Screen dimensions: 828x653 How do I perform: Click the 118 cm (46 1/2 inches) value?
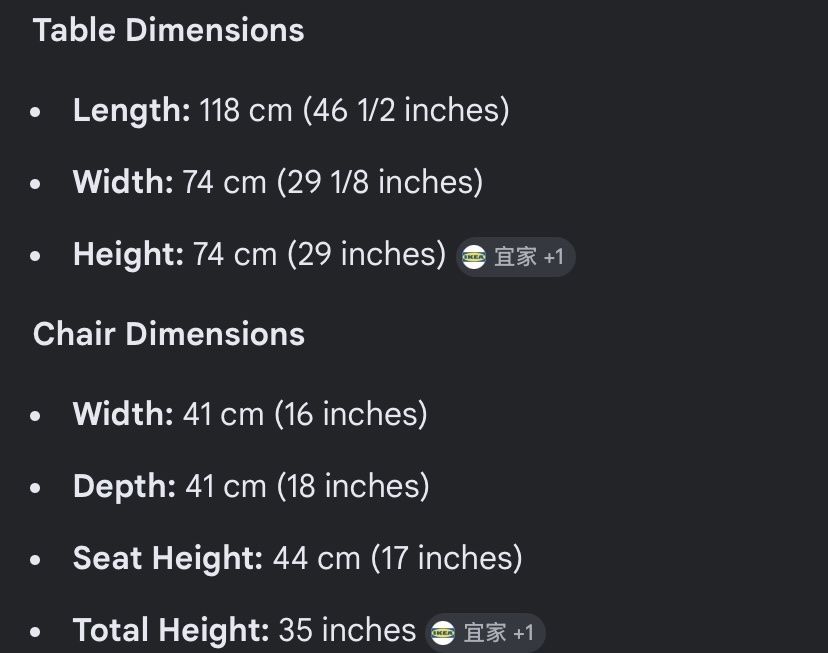click(x=354, y=110)
